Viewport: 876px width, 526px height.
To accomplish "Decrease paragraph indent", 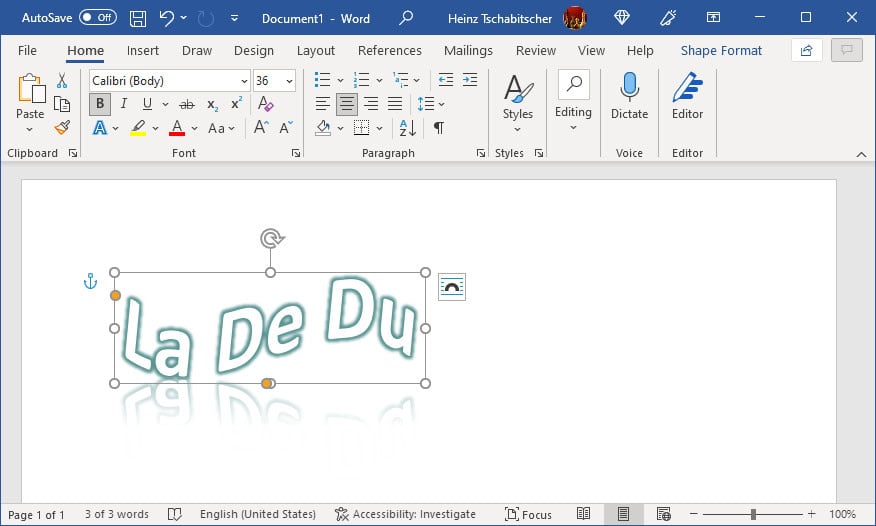I will click(x=445, y=80).
